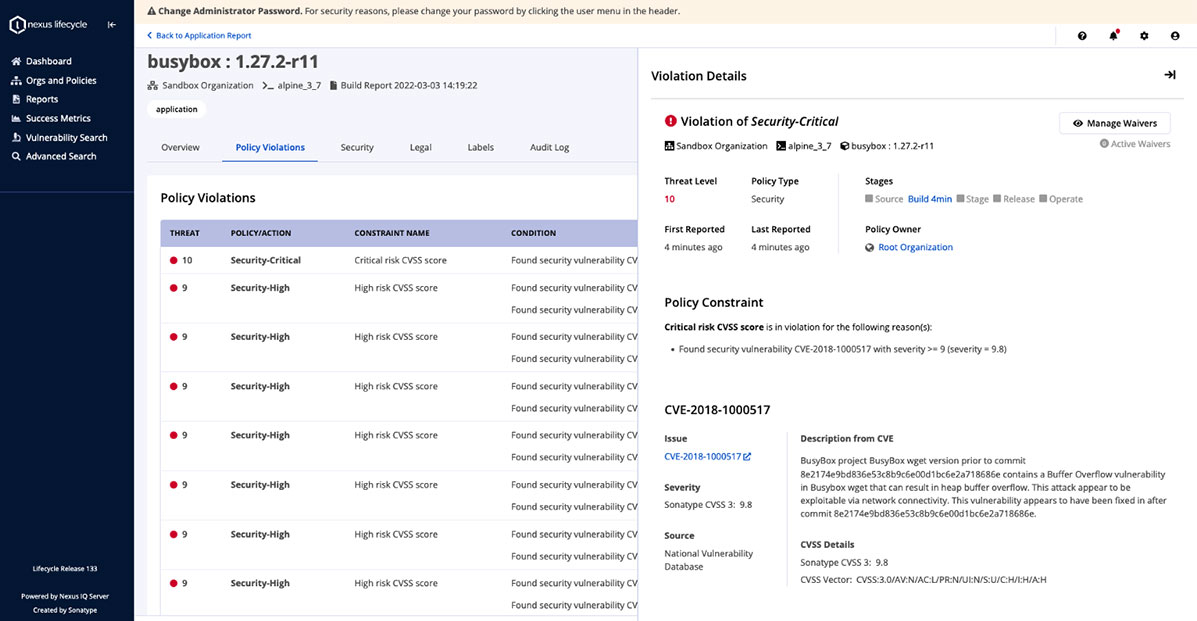Click the Release stage indicator
The height and width of the screenshot is (621, 1197).
tap(1014, 199)
